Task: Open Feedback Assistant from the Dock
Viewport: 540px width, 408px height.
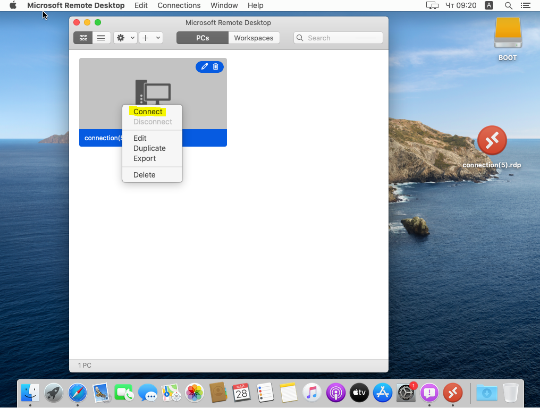Action: [429, 393]
